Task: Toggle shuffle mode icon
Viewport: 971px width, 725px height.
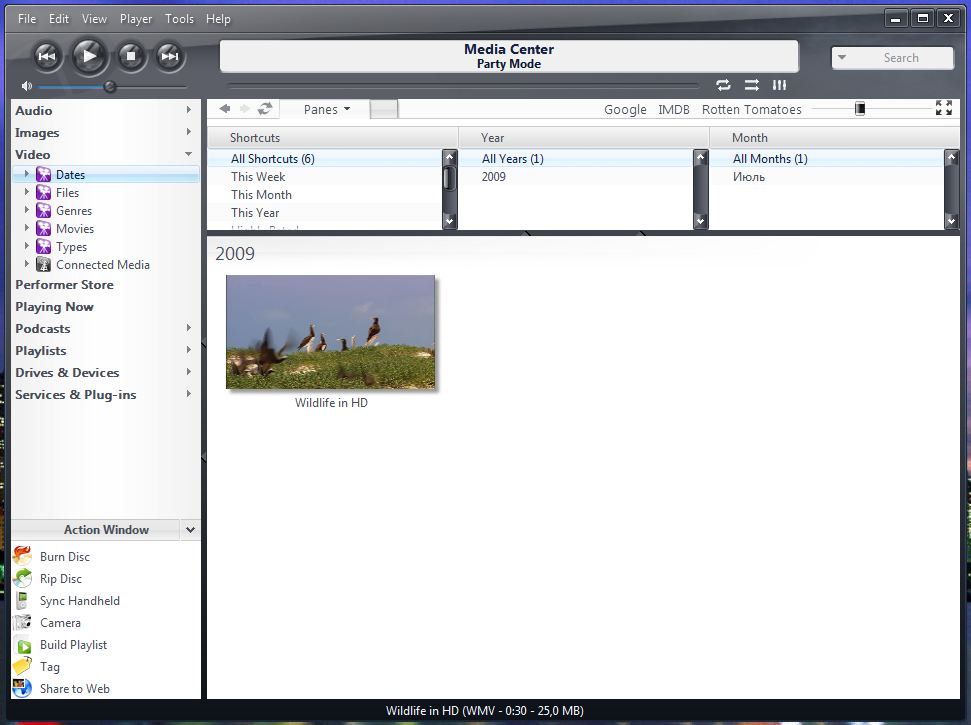Action: [x=752, y=85]
